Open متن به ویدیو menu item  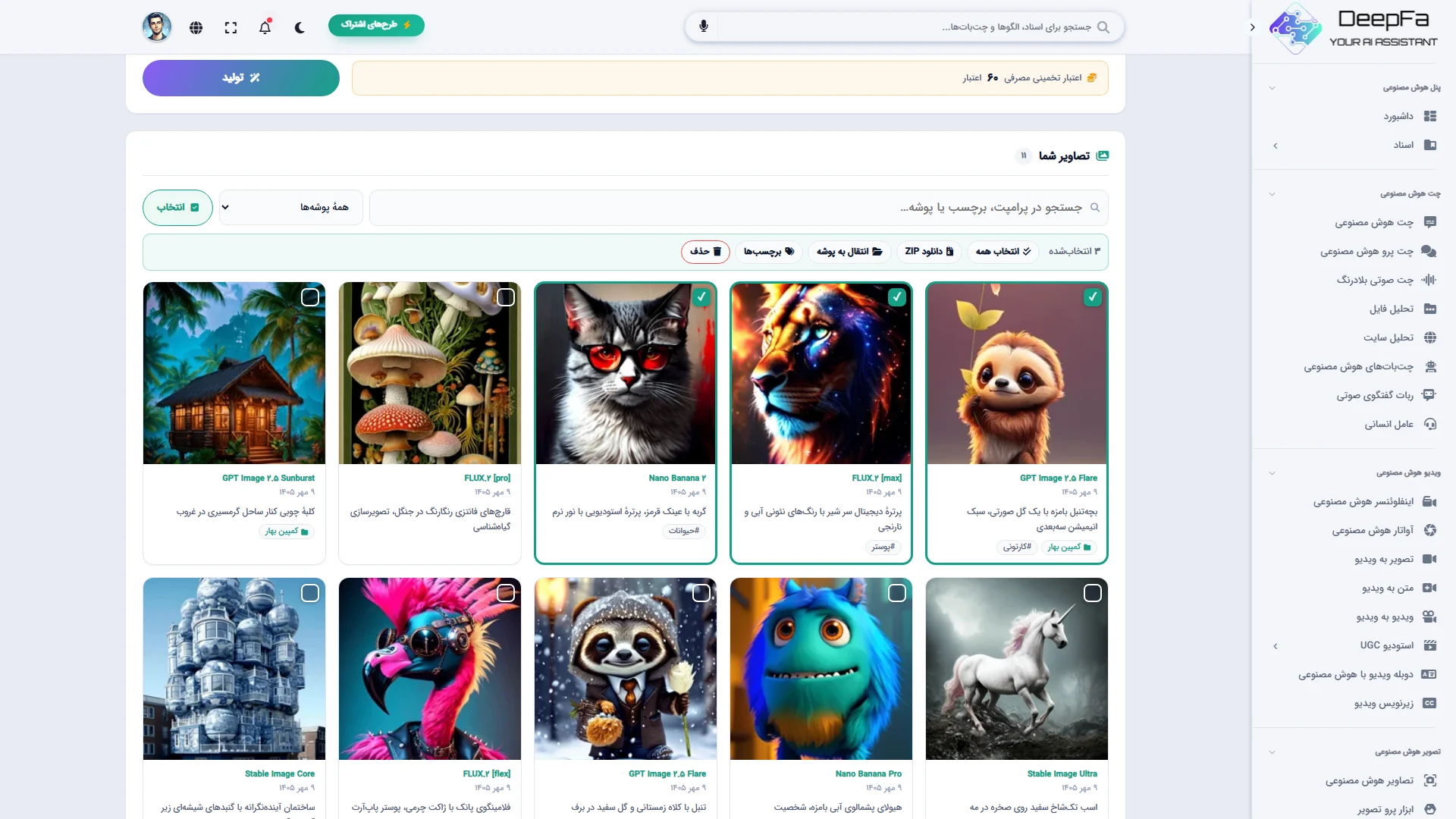pos(1398,588)
